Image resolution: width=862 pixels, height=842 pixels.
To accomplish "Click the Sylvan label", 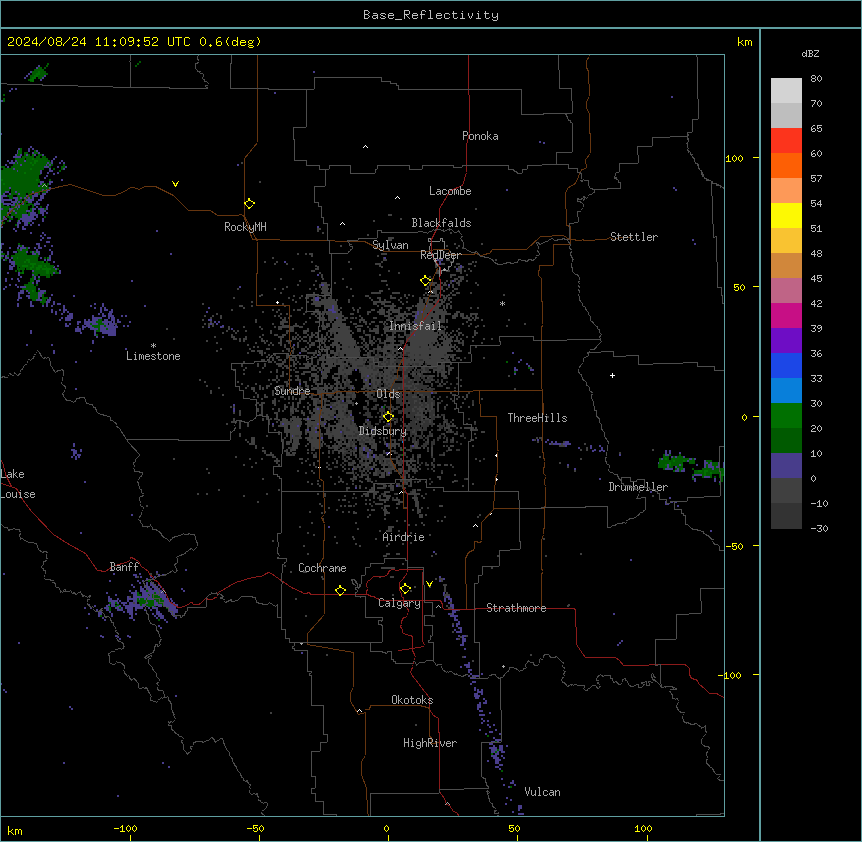I will click(x=390, y=245).
